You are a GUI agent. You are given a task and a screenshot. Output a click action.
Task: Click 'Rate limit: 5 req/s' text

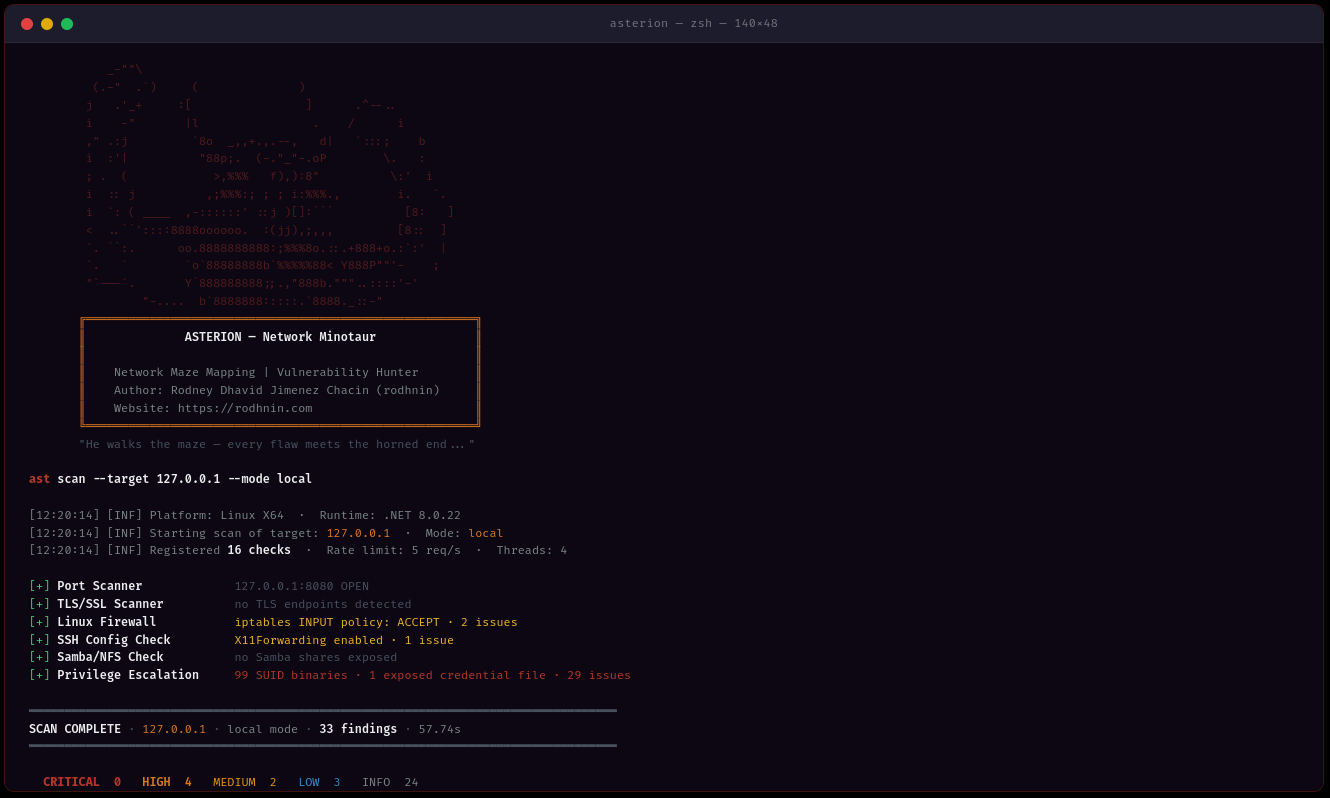394,550
